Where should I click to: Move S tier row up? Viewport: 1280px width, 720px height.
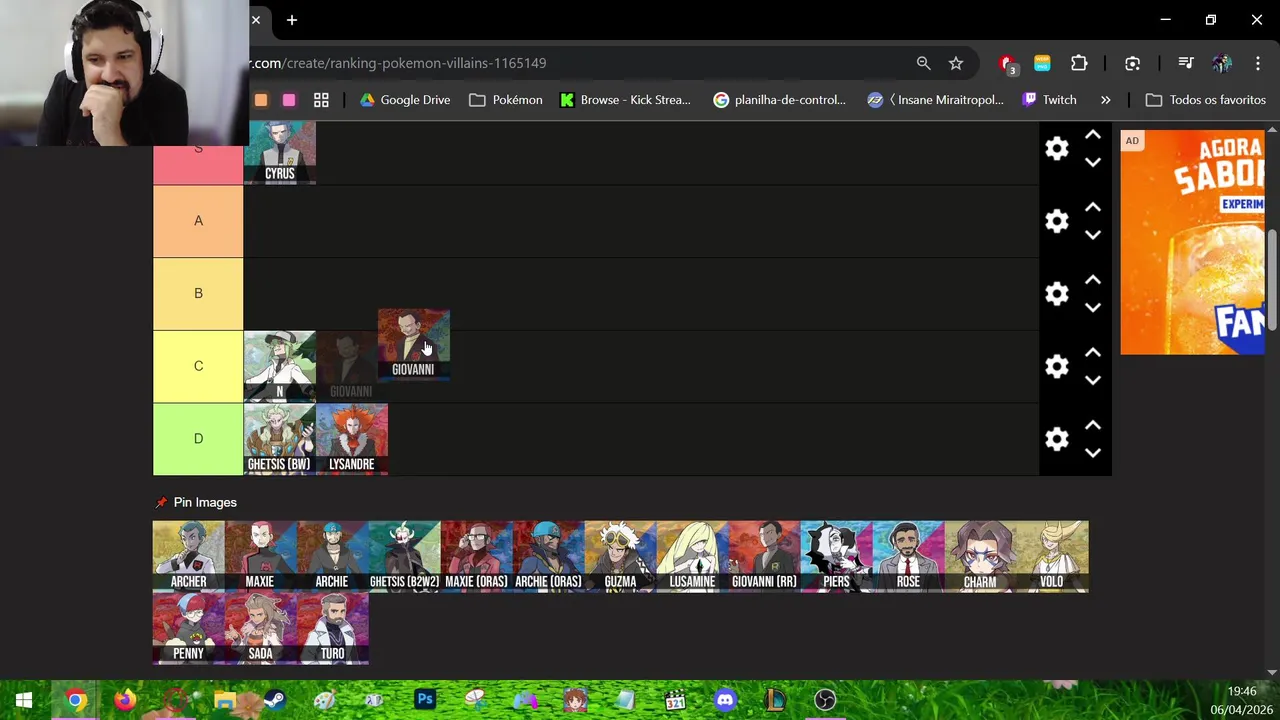1093,135
